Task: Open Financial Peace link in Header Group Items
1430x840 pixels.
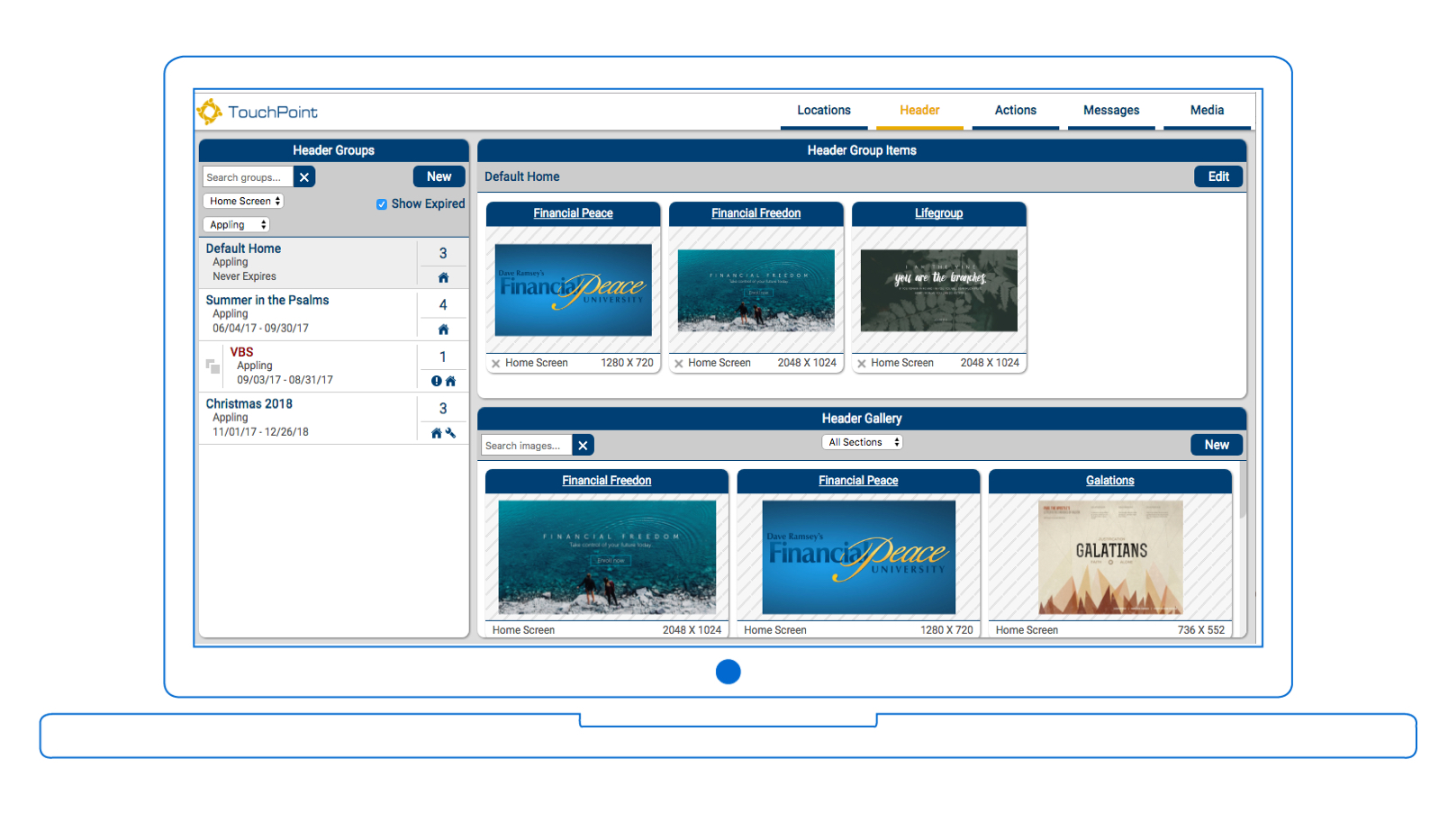Action: click(x=573, y=213)
